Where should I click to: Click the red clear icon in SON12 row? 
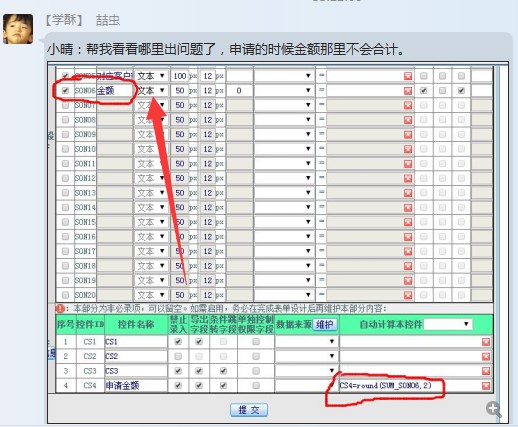coord(408,178)
